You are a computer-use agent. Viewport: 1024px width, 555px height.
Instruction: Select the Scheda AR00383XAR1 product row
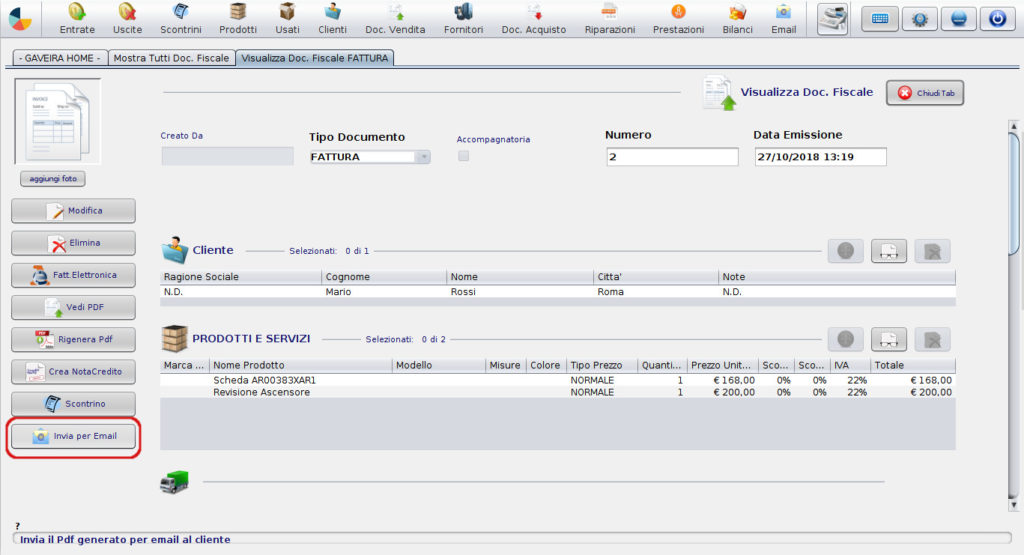[x=558, y=380]
